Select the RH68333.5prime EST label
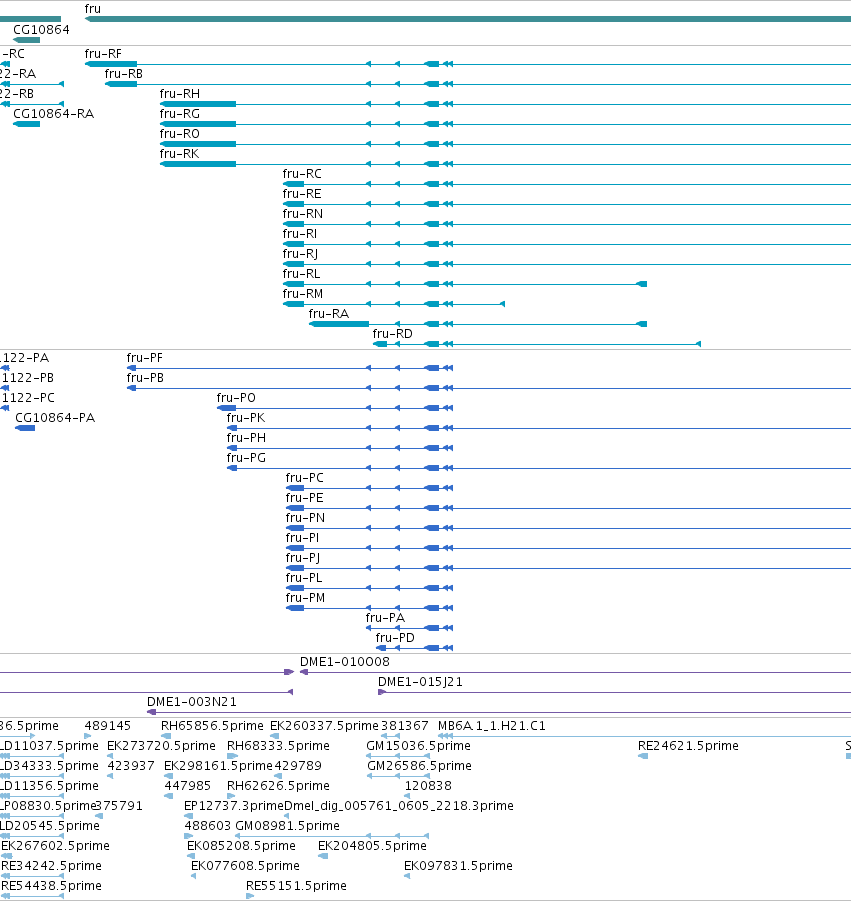Screen dimensions: 851x901 (x=278, y=746)
